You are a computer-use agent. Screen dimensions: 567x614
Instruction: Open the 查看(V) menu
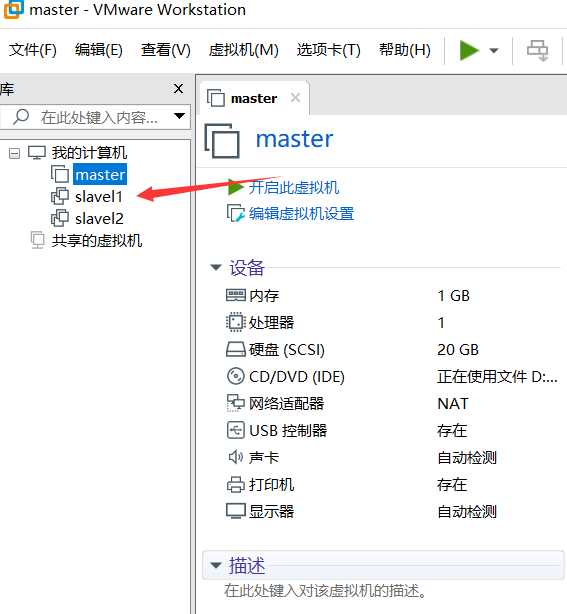(x=166, y=50)
